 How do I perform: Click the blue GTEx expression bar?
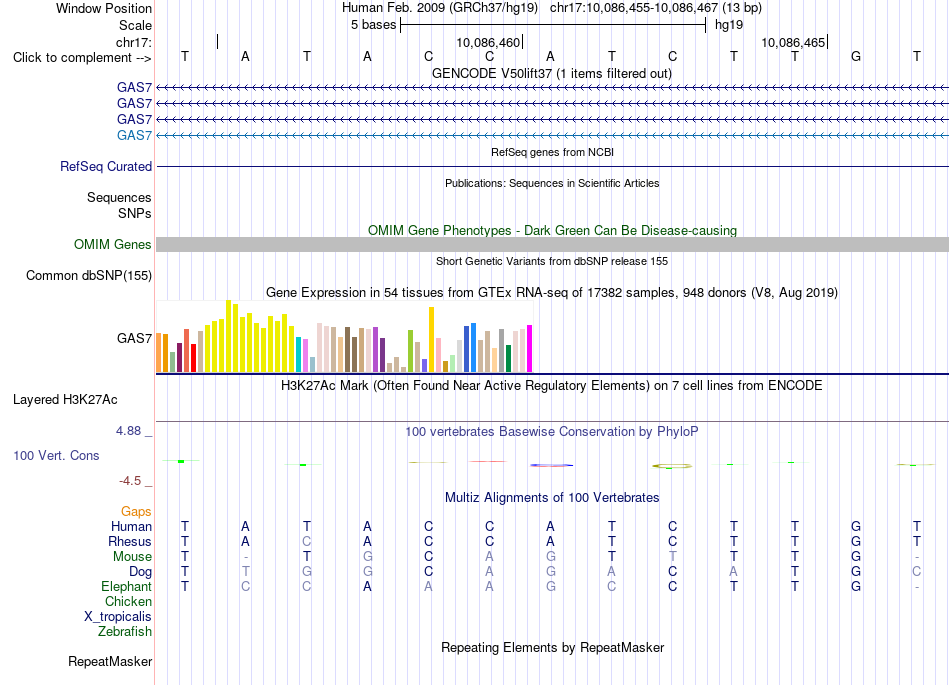coord(473,347)
